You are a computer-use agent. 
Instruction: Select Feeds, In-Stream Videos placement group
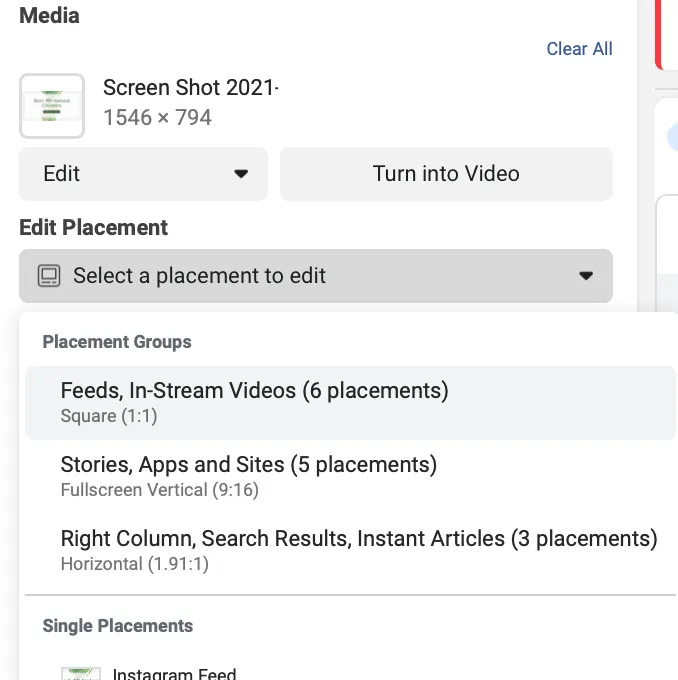(350, 403)
